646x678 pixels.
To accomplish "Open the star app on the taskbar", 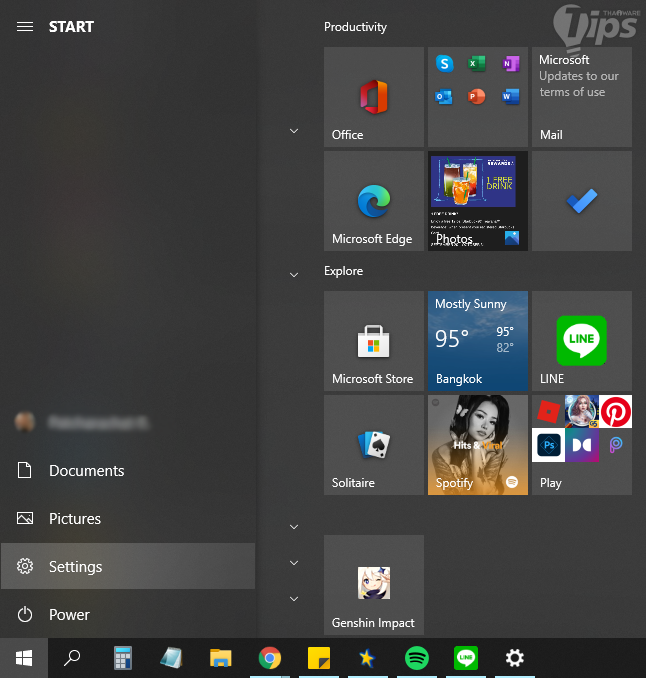I will [x=368, y=658].
